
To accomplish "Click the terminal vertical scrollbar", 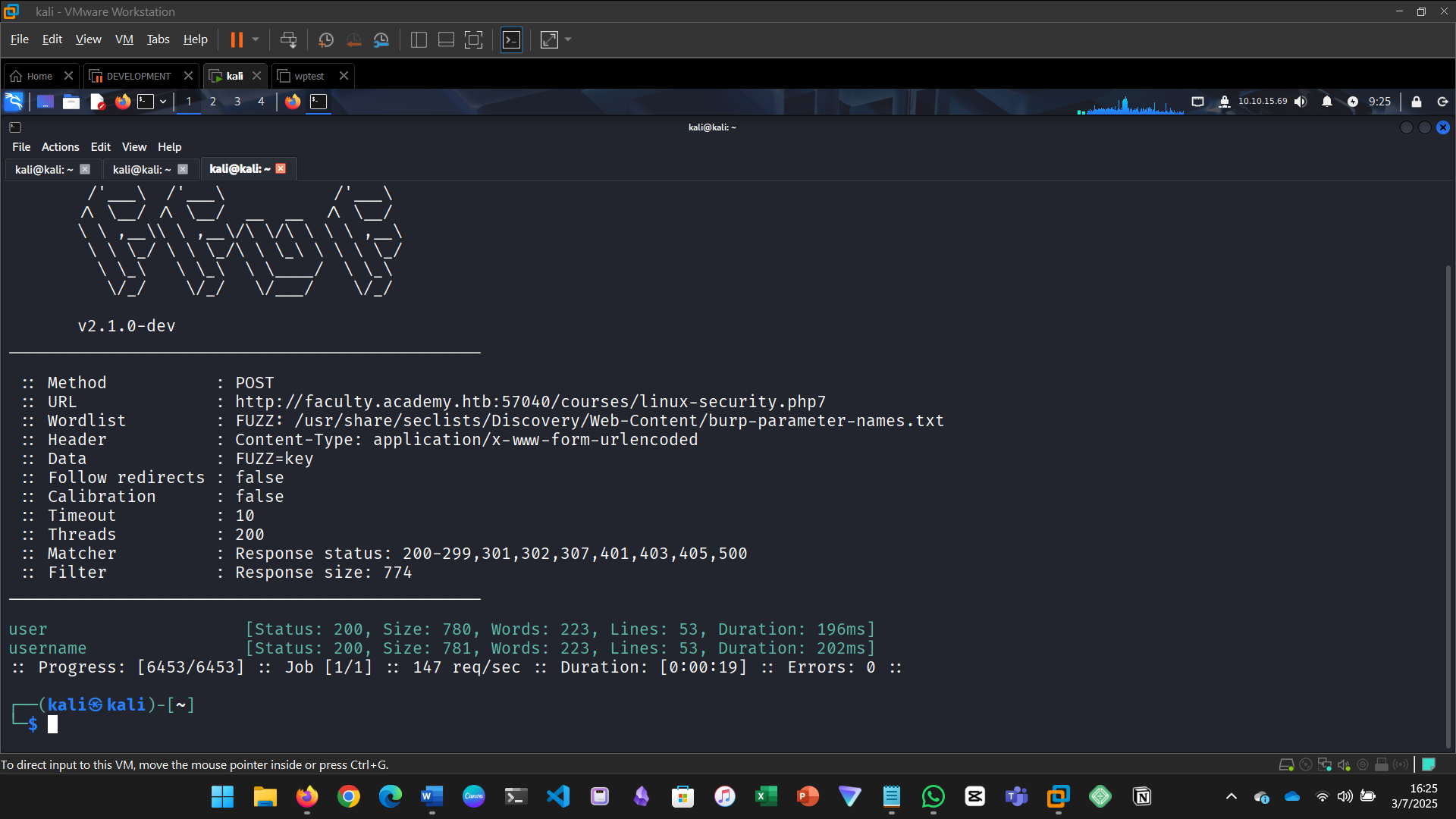I will coord(1448,507).
